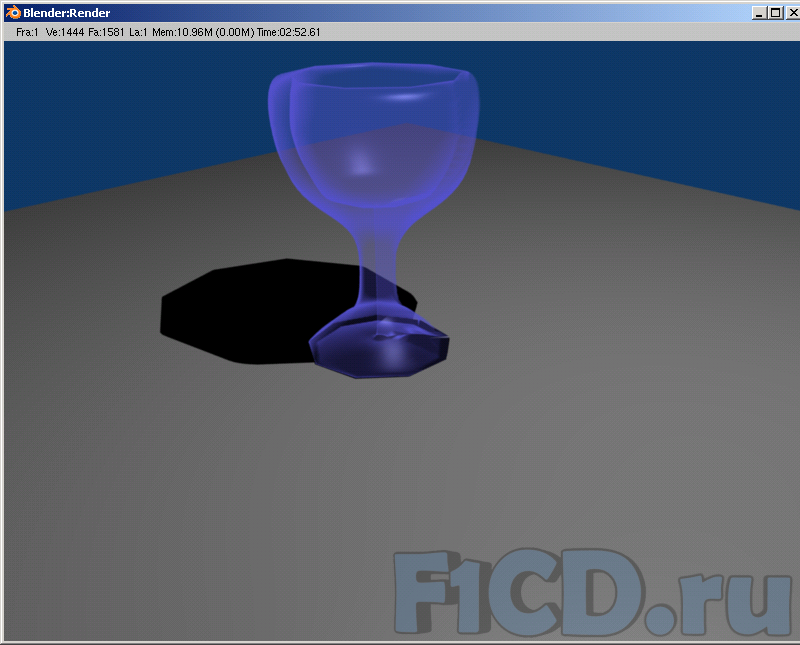The width and height of the screenshot is (800, 645).
Task: Click the Blender:Render title text
Action: (x=66, y=13)
